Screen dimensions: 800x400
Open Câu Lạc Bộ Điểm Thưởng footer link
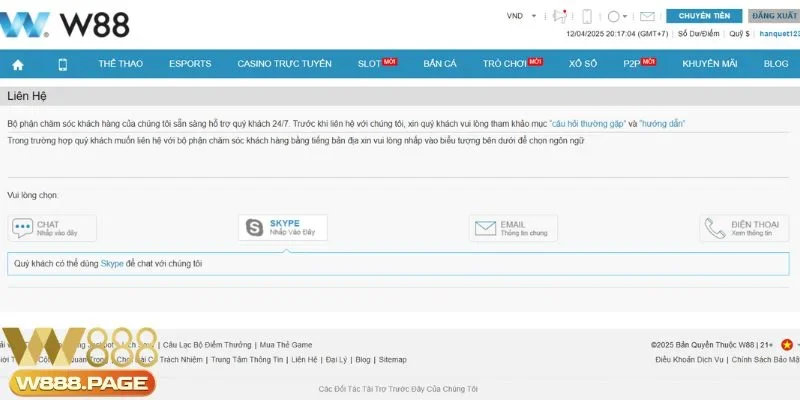[207, 345]
